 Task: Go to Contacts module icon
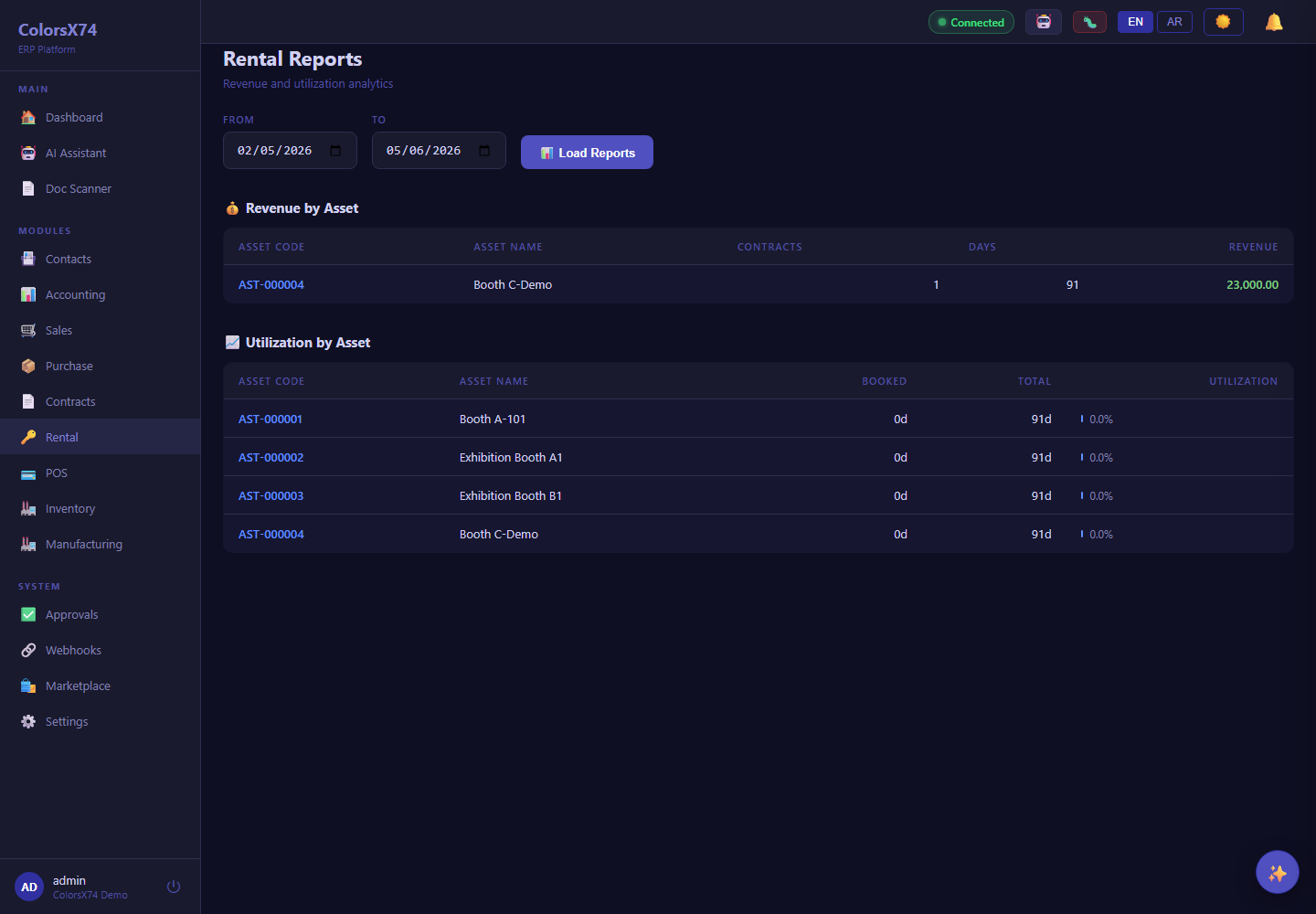point(28,260)
